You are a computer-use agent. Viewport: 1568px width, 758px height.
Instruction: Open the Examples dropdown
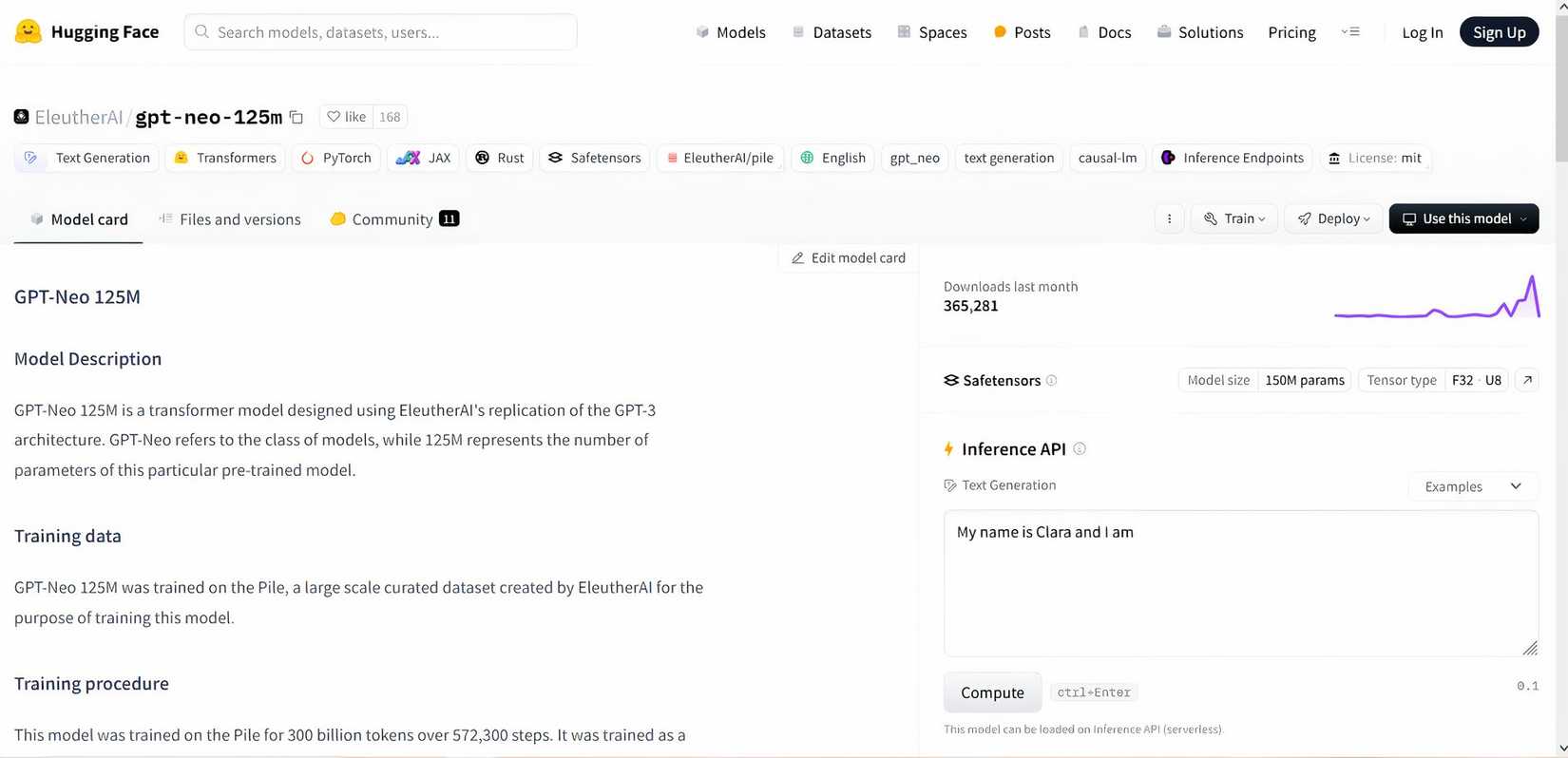point(1473,486)
